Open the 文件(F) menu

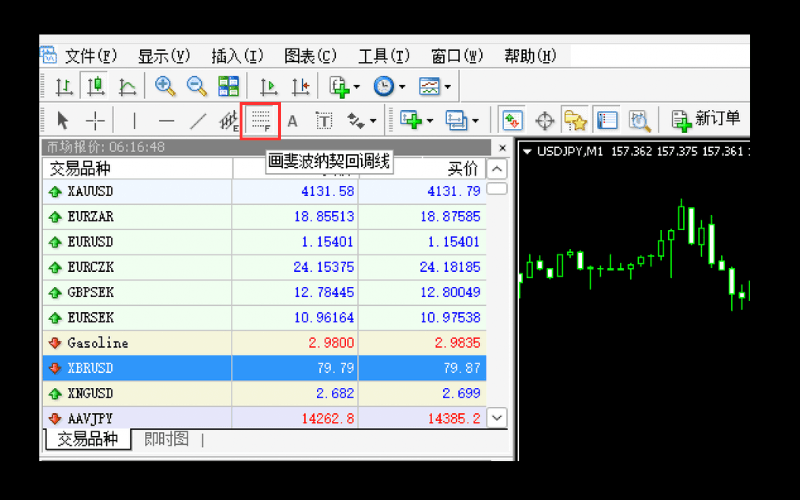(x=91, y=56)
